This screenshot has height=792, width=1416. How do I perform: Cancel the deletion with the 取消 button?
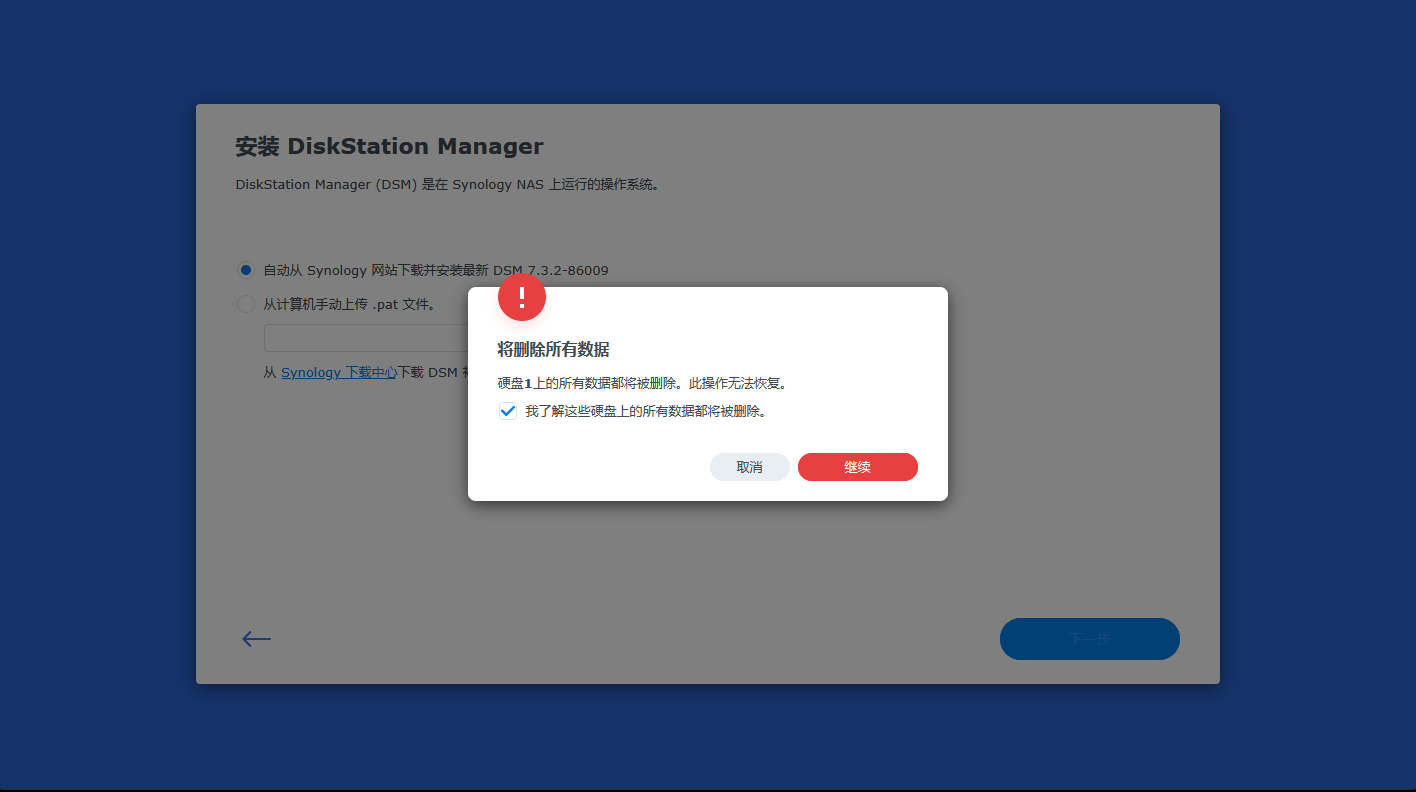point(750,467)
